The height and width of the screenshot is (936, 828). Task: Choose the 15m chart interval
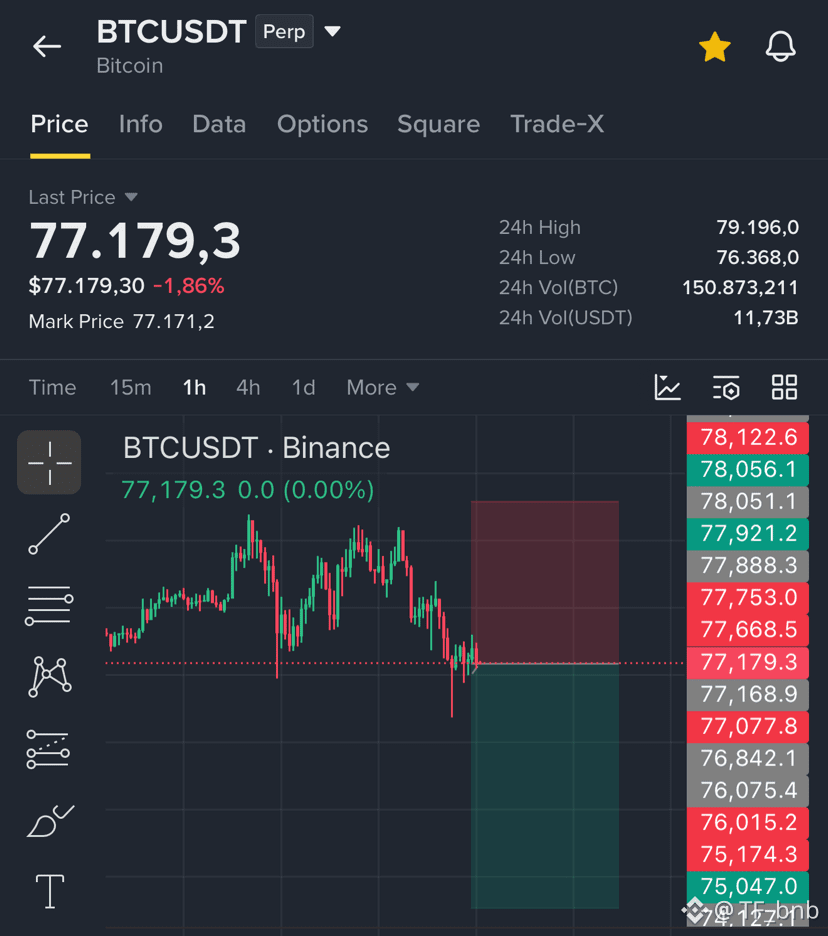pyautogui.click(x=131, y=387)
